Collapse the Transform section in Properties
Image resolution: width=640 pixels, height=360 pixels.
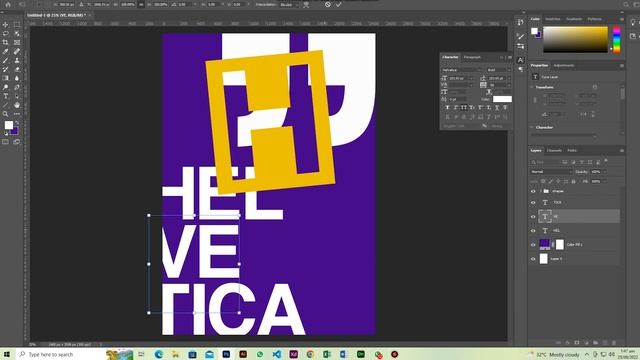point(532,87)
